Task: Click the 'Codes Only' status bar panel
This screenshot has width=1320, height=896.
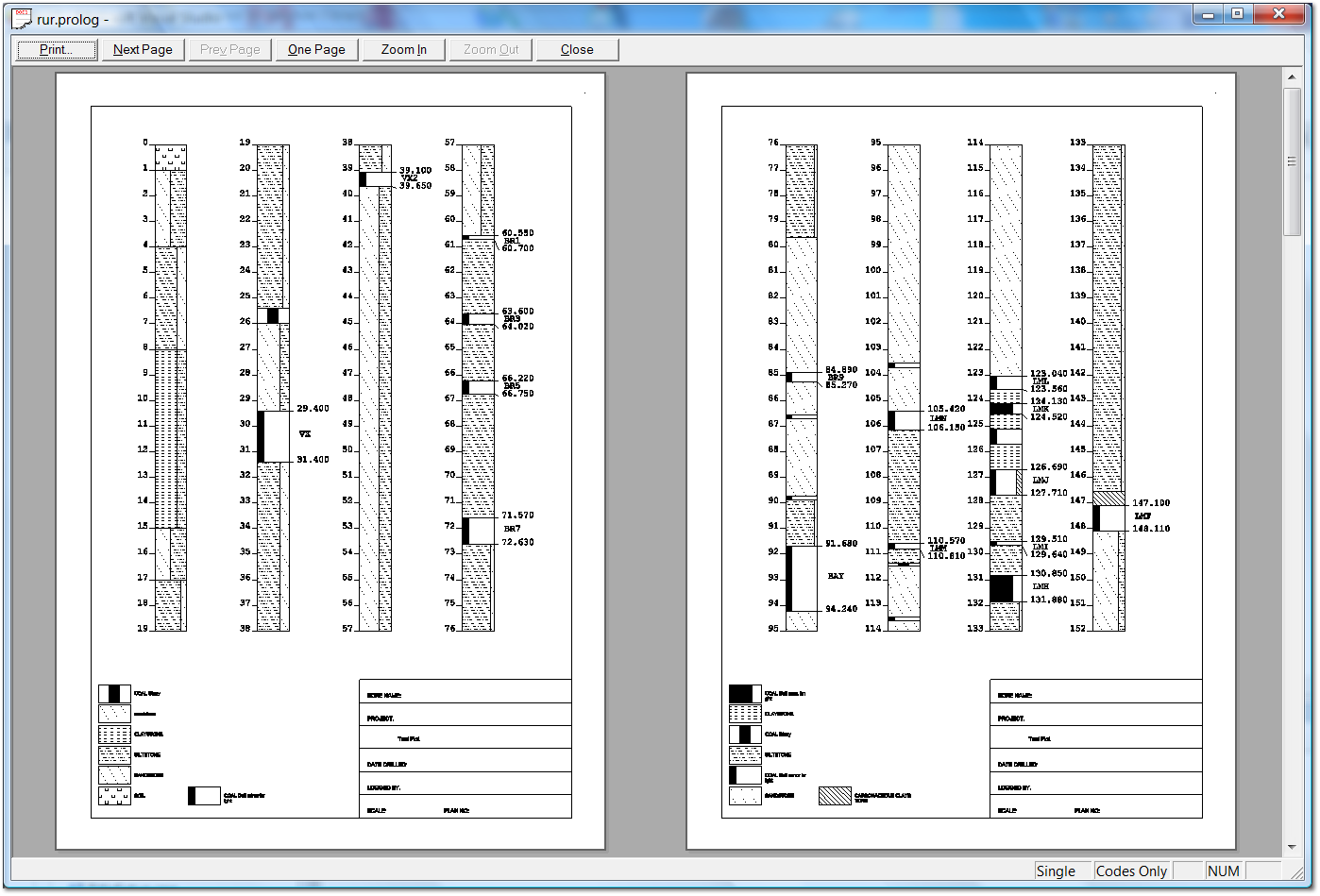Action: click(1131, 871)
